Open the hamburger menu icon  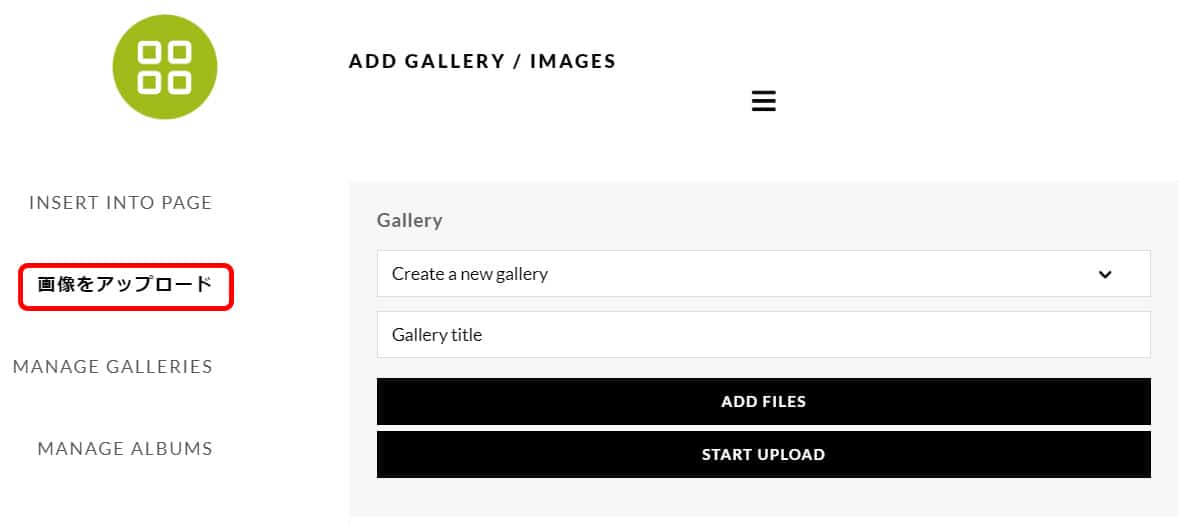coord(763,101)
